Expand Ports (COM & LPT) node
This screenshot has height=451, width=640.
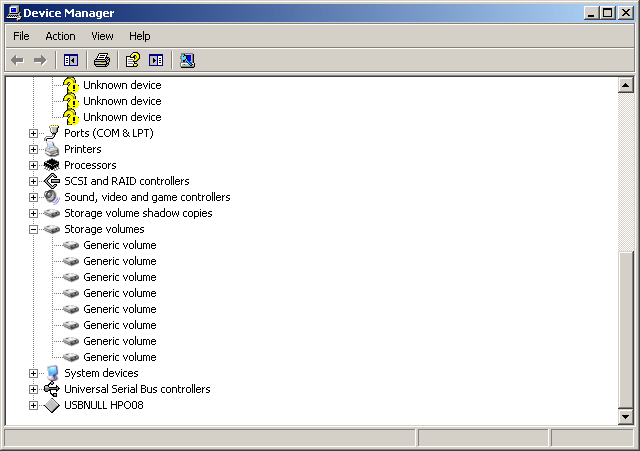click(33, 133)
